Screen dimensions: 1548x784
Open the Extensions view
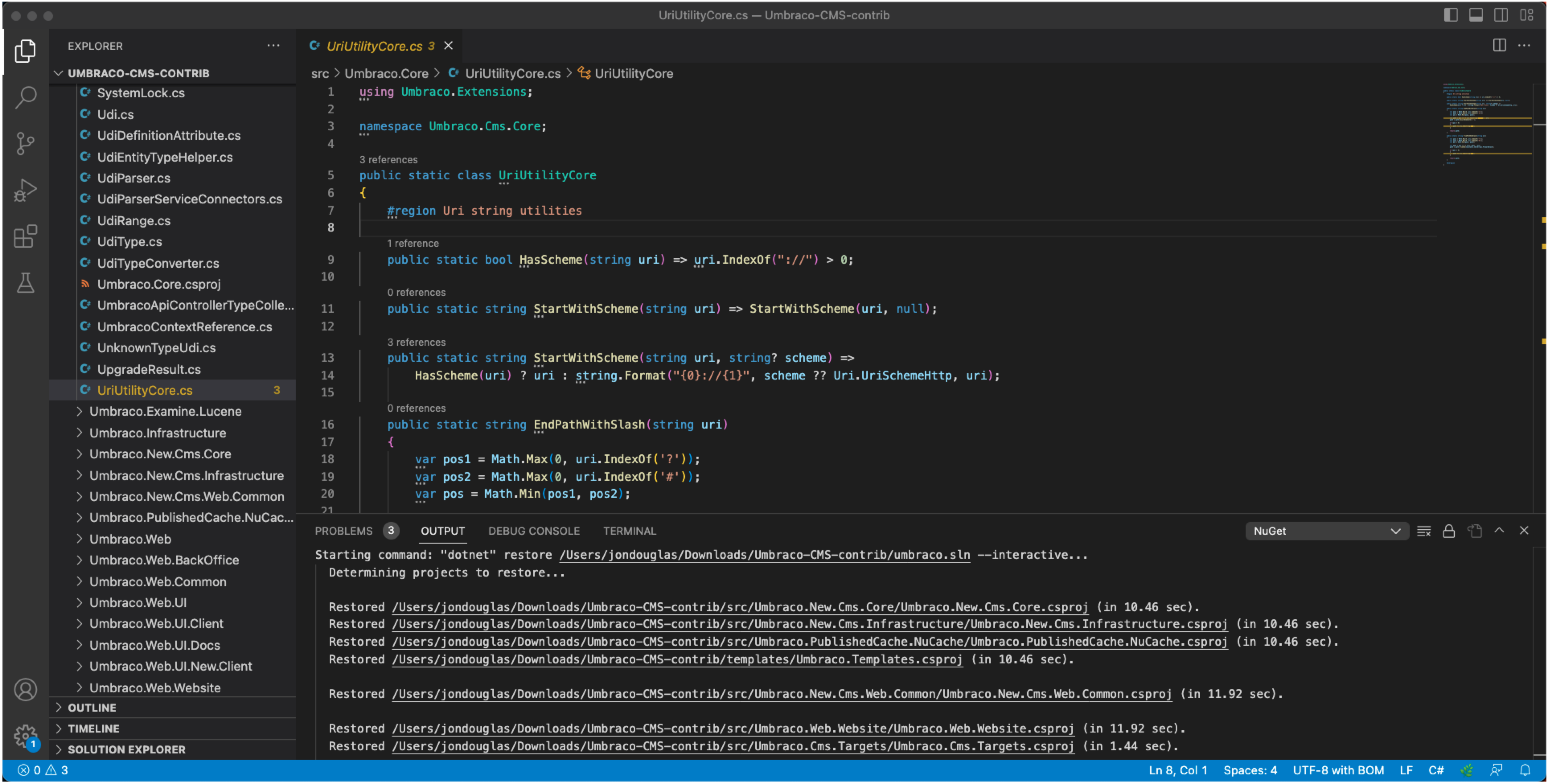tap(25, 236)
